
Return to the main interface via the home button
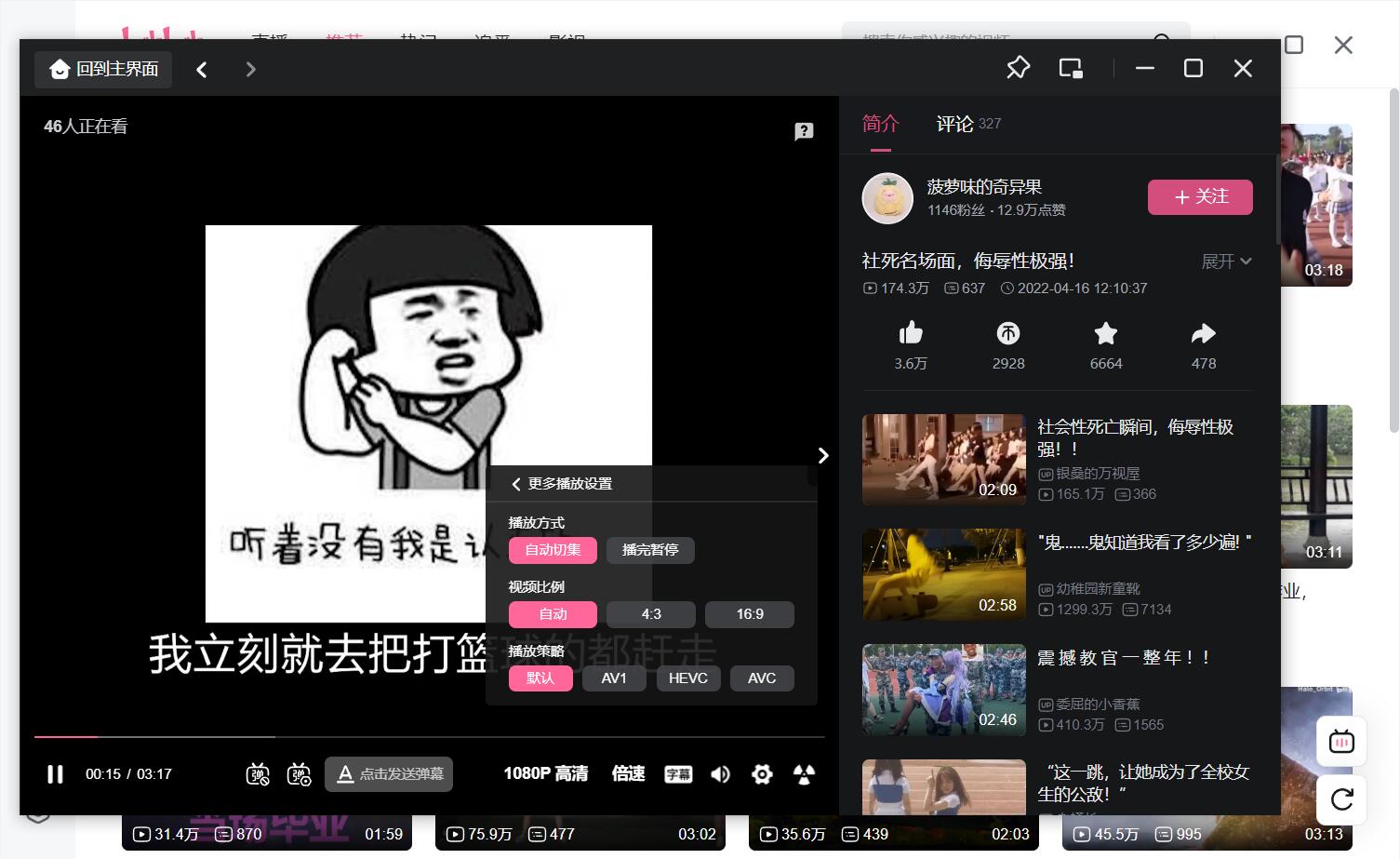pyautogui.click(x=103, y=69)
